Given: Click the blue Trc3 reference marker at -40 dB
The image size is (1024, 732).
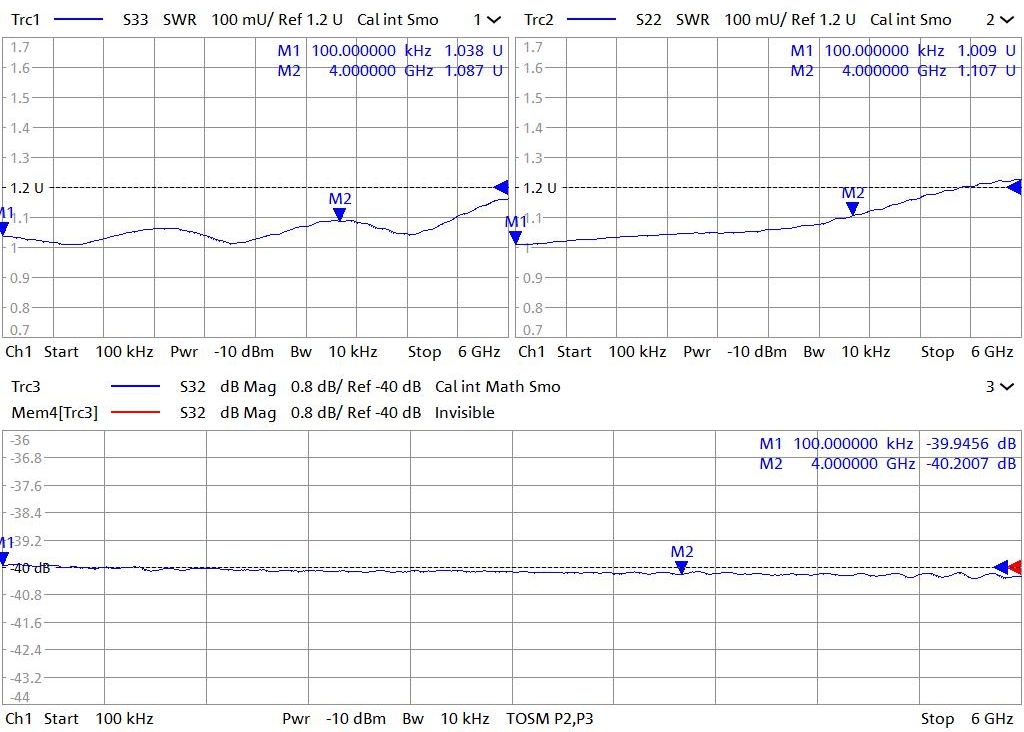Looking at the screenshot, I should pyautogui.click(x=1001, y=567).
